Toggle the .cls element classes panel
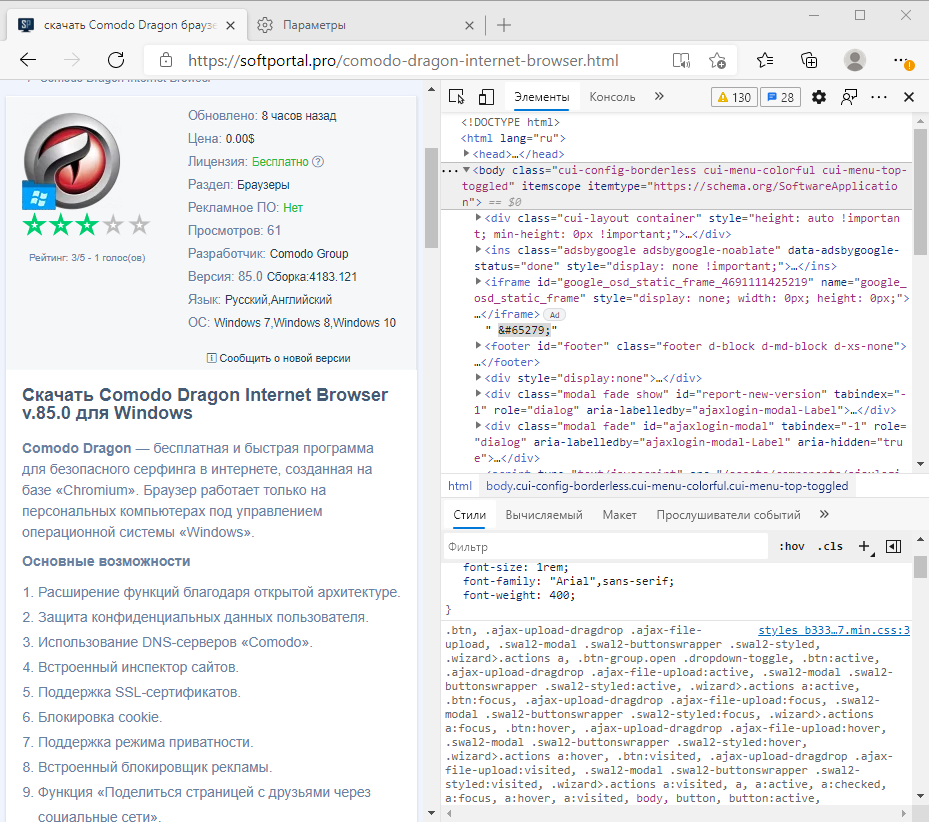 click(831, 546)
